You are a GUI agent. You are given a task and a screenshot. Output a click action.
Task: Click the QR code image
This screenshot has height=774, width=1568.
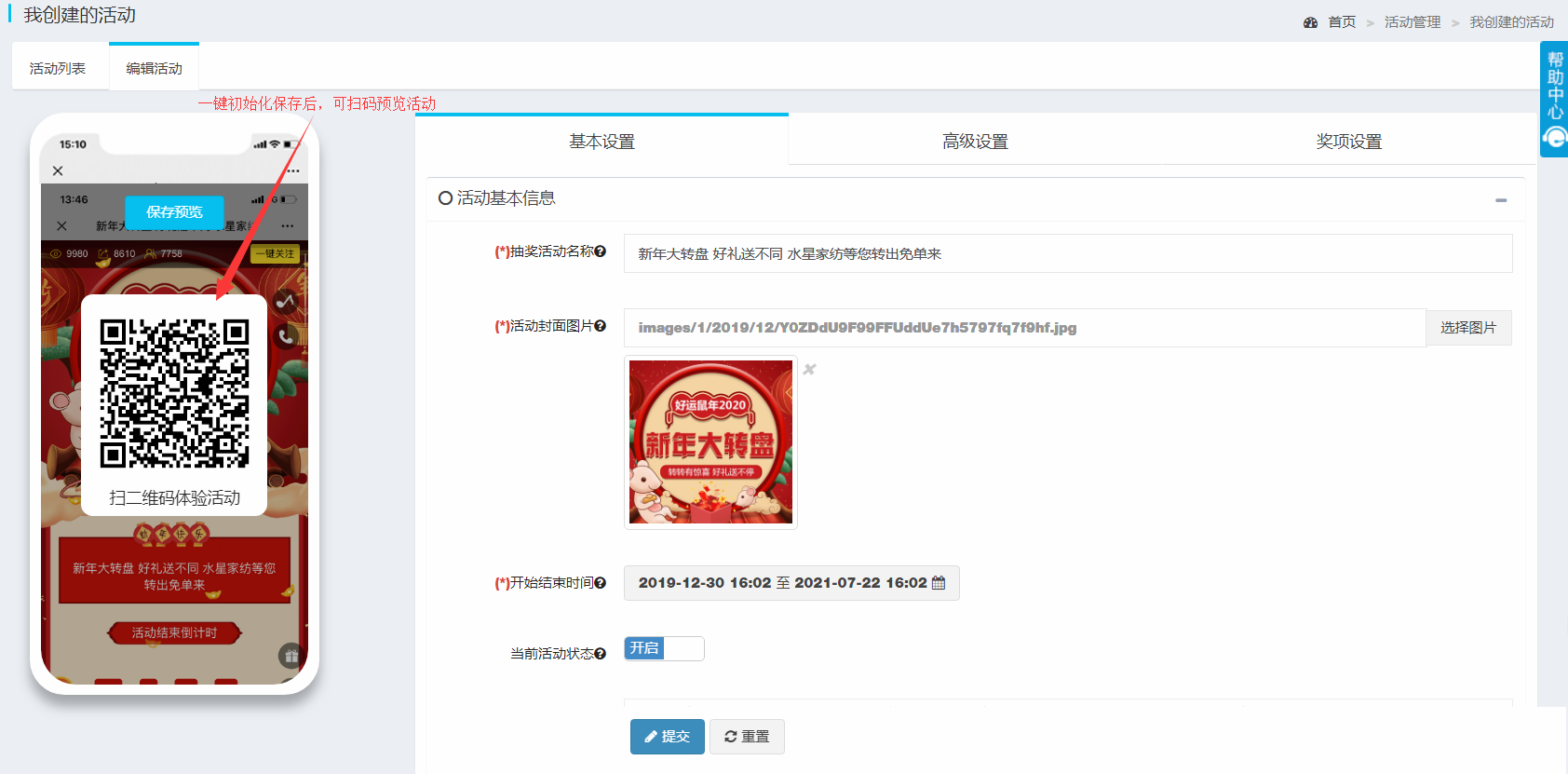[x=174, y=393]
